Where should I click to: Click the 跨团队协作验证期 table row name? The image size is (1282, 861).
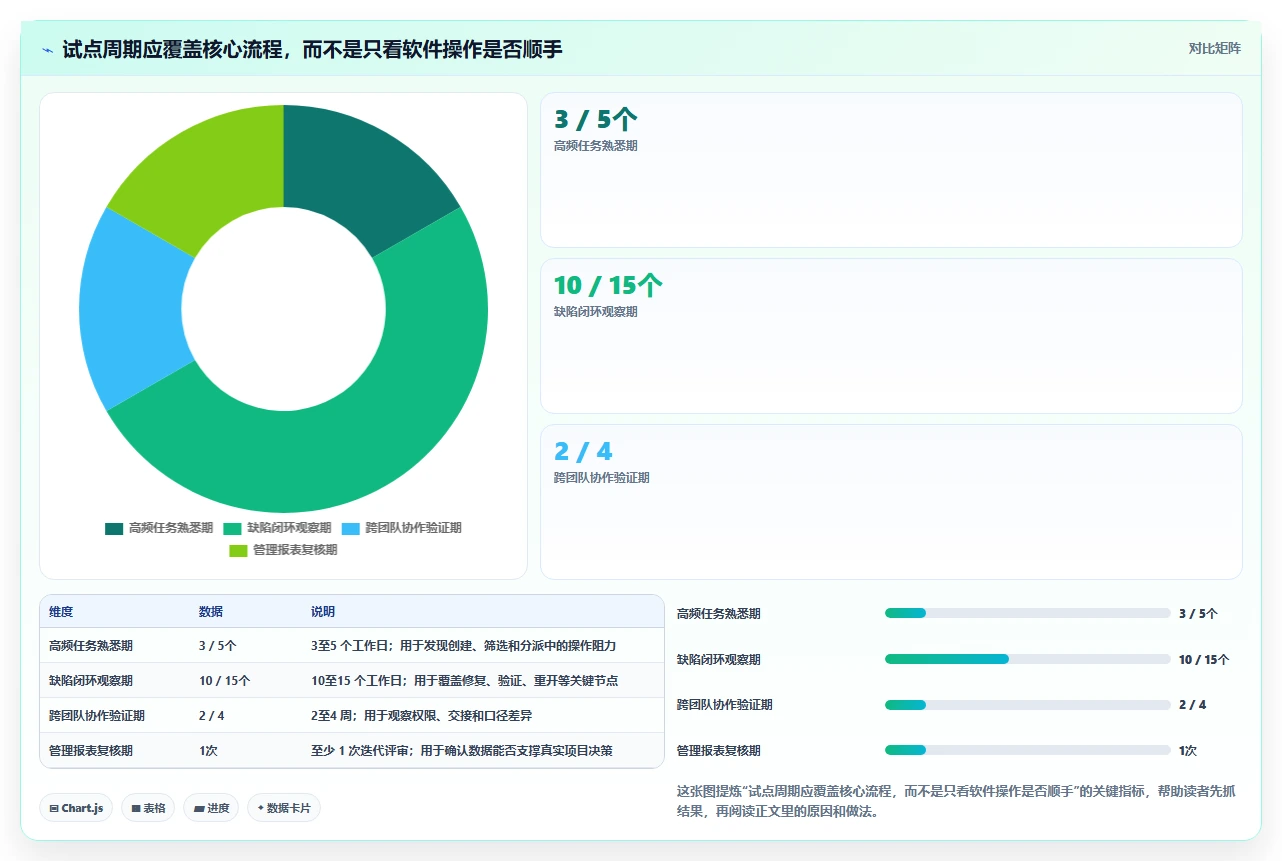pos(97,716)
